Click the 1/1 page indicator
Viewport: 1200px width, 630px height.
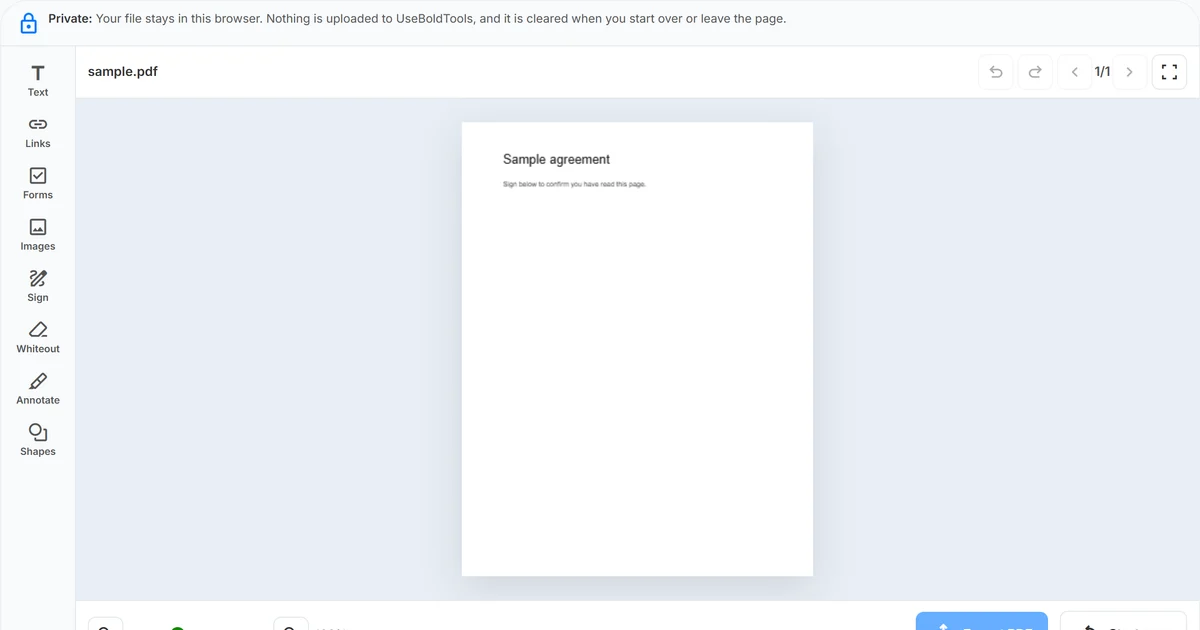tap(1102, 72)
